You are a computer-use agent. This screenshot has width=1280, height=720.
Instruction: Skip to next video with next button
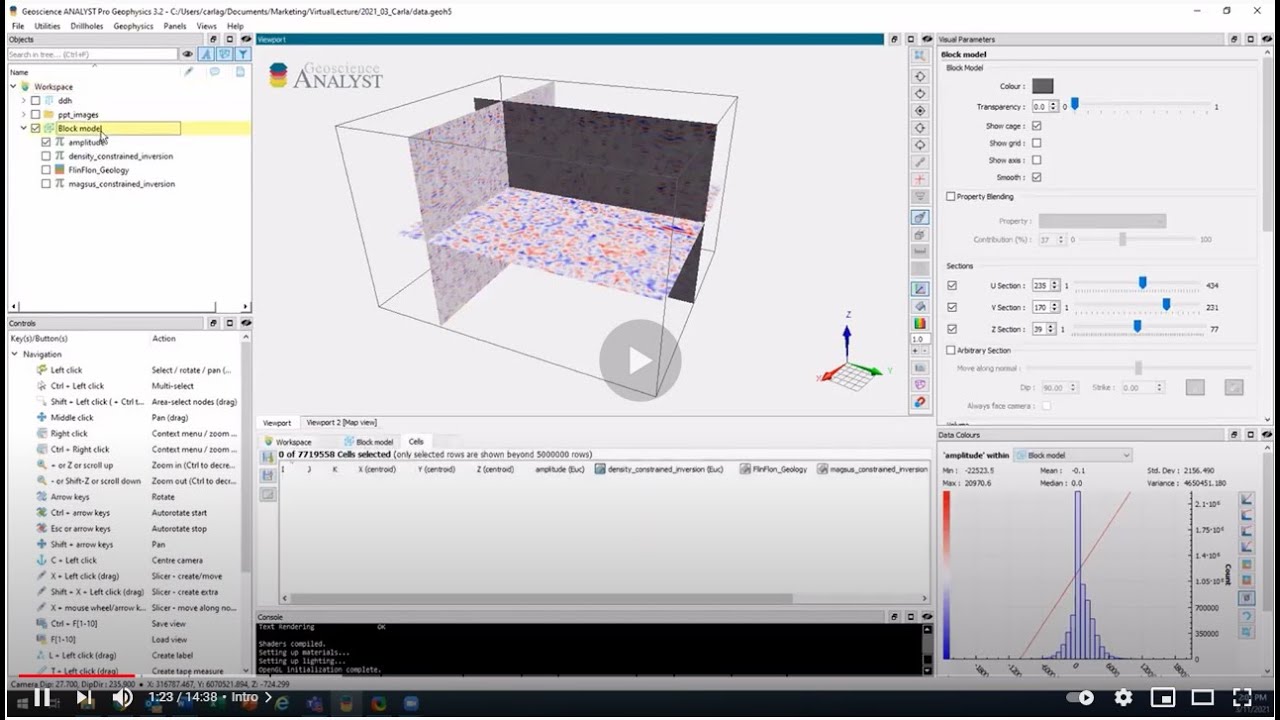tap(84, 697)
